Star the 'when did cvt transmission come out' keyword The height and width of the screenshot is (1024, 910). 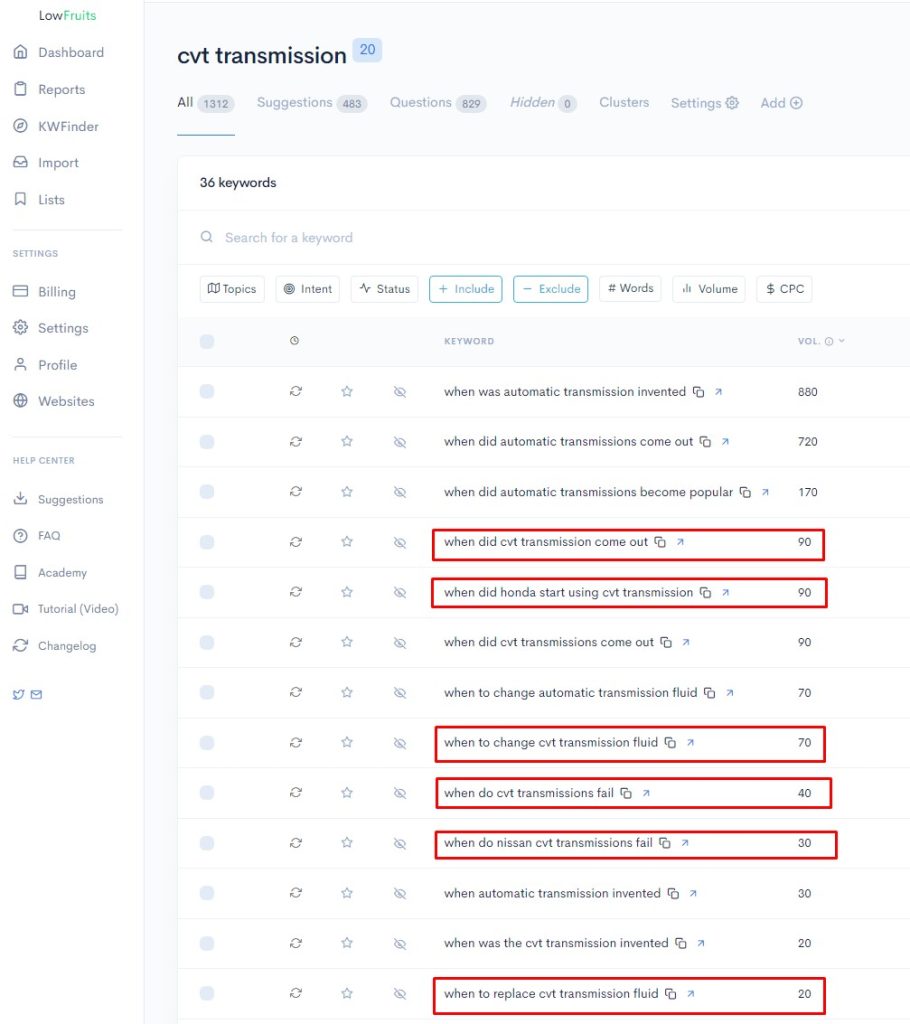tap(347, 542)
